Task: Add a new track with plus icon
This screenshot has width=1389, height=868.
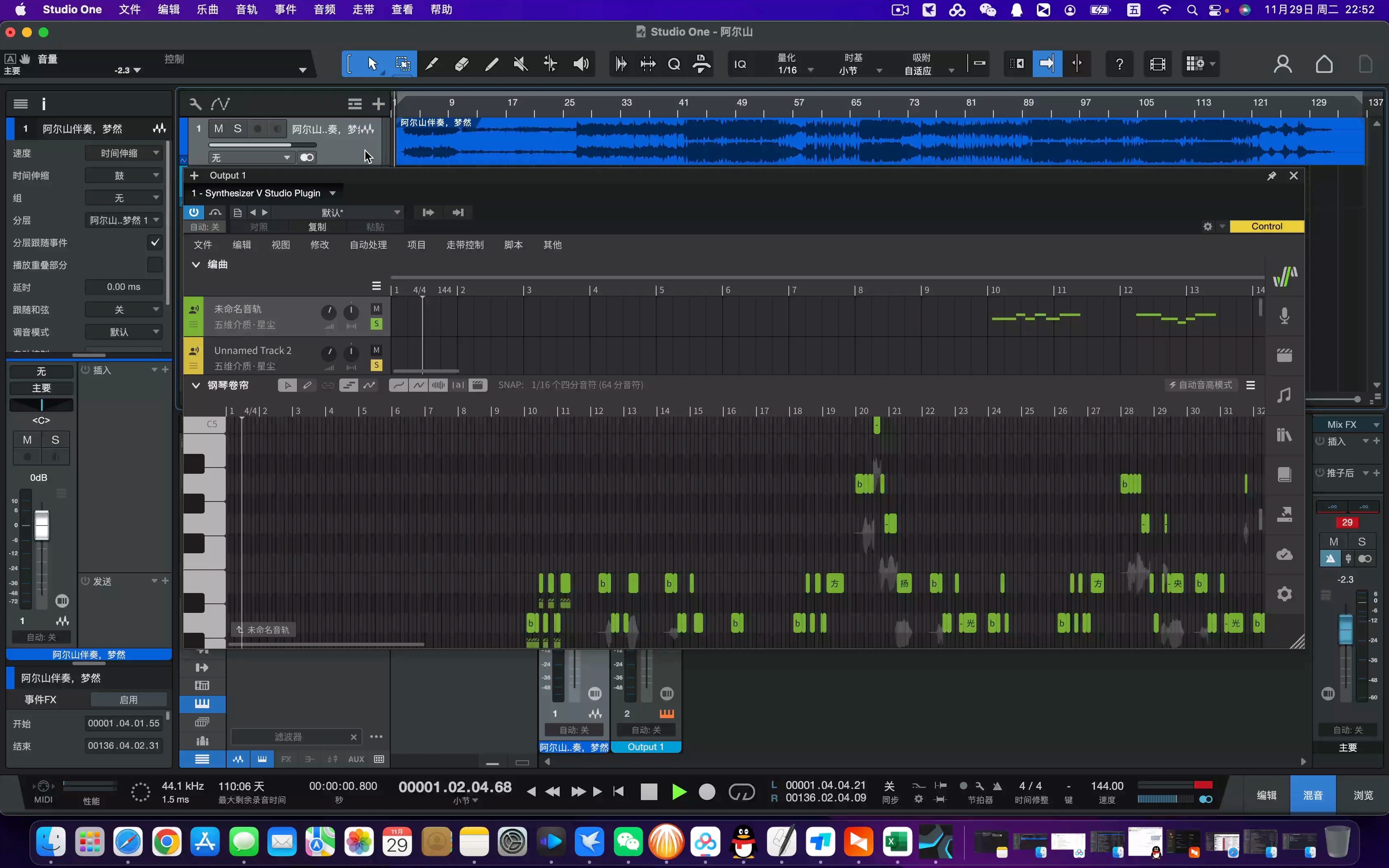Action: click(378, 104)
